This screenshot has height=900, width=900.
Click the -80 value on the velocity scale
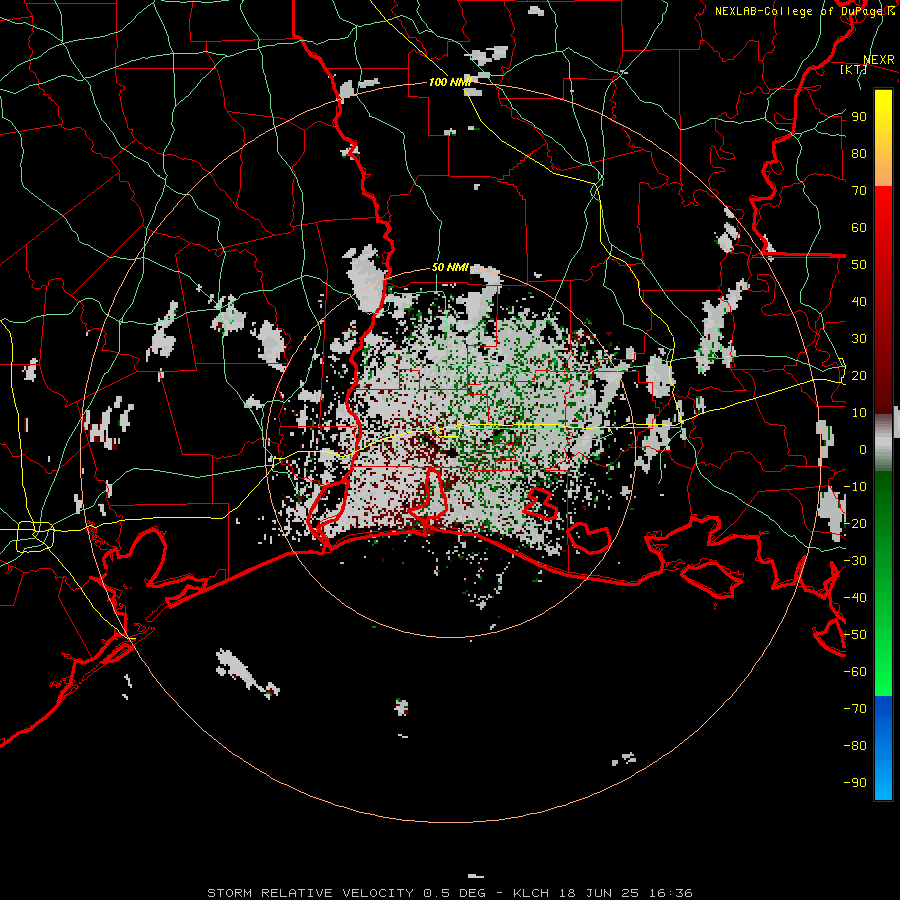(855, 746)
